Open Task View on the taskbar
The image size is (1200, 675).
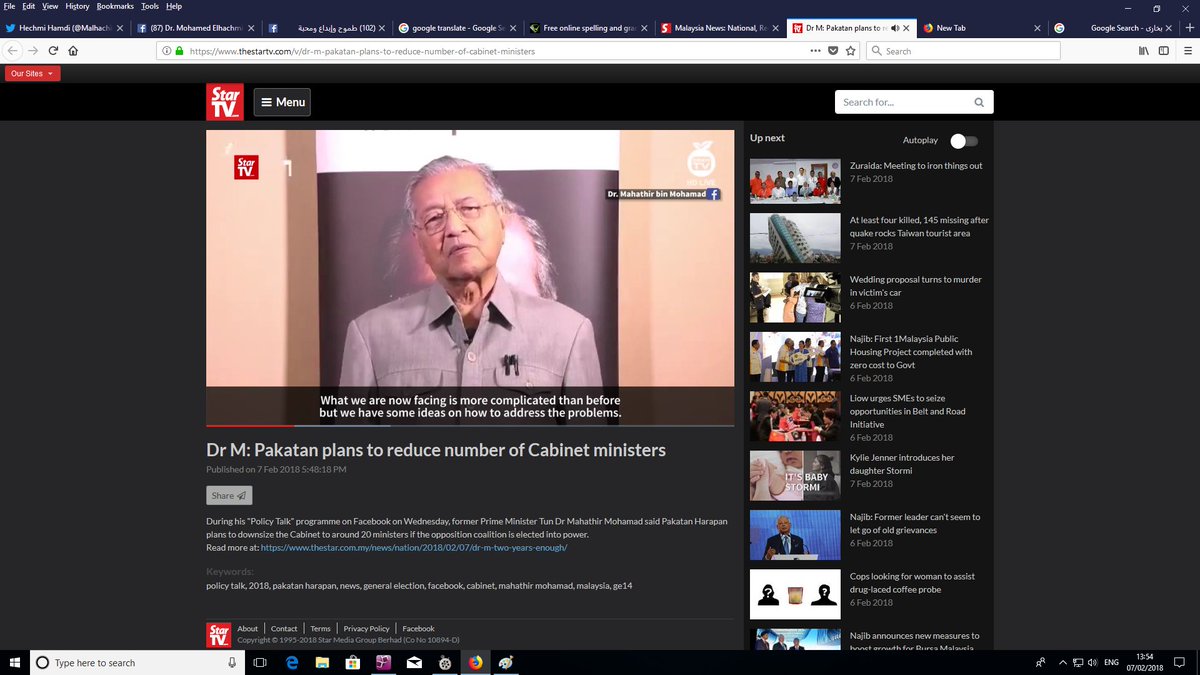pos(259,662)
